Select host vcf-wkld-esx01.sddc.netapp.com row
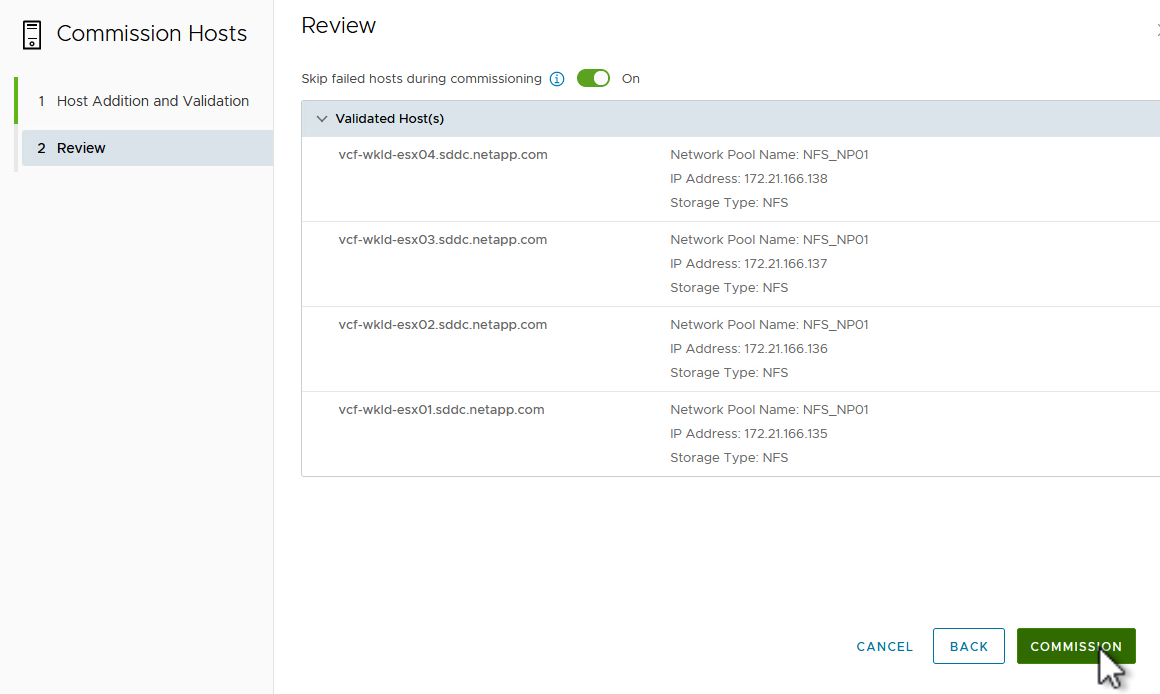1160x694 pixels. click(441, 410)
